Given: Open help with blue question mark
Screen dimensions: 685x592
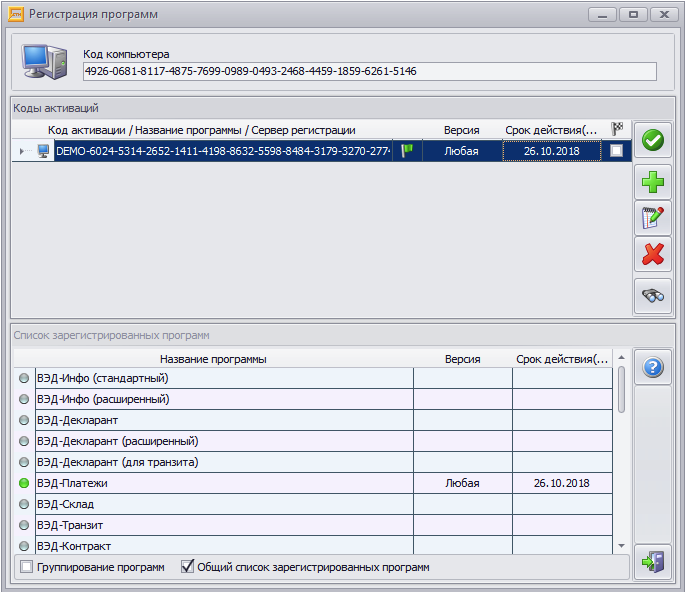Looking at the screenshot, I should coord(653,368).
